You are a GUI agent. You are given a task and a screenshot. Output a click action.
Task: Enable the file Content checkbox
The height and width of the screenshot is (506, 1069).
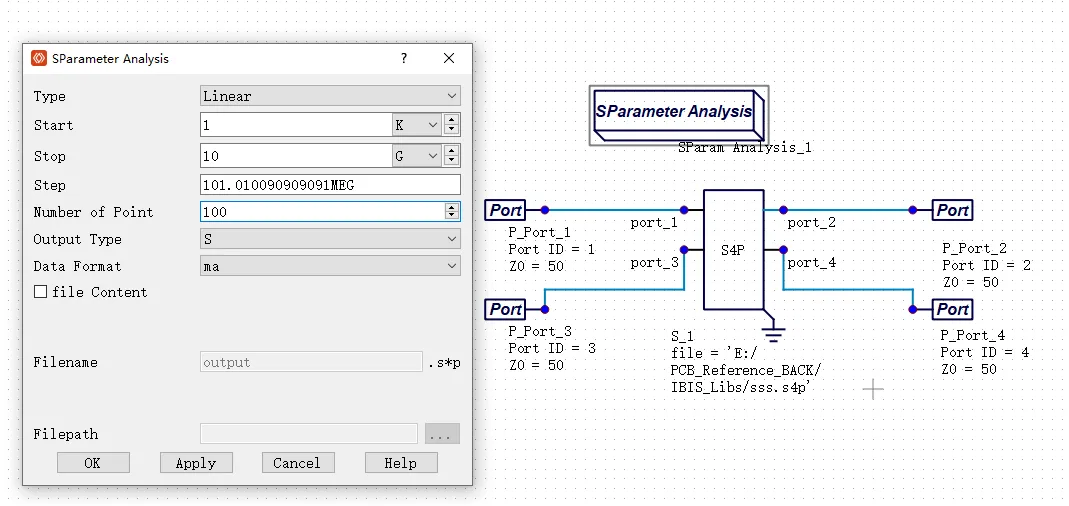click(x=41, y=292)
